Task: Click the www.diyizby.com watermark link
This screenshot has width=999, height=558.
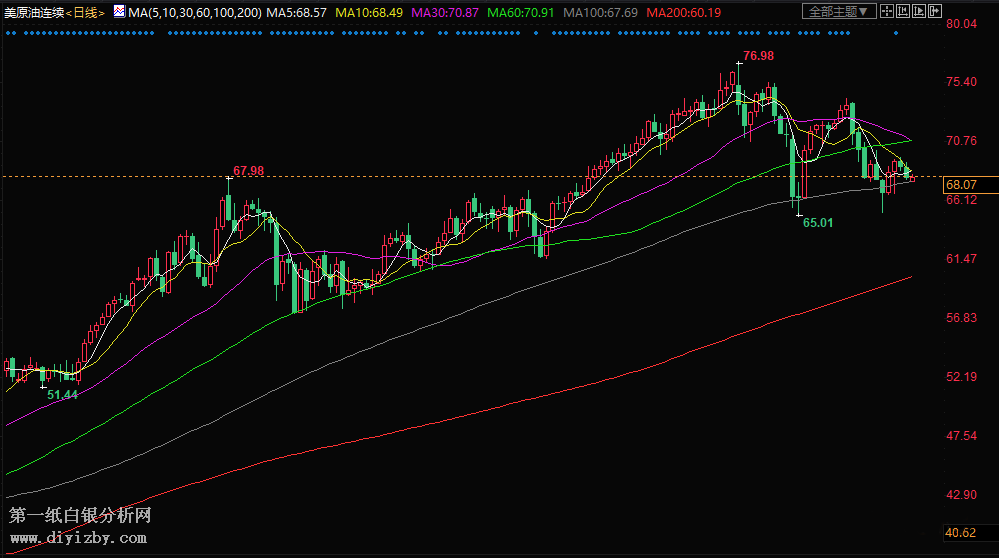Action: point(78,538)
